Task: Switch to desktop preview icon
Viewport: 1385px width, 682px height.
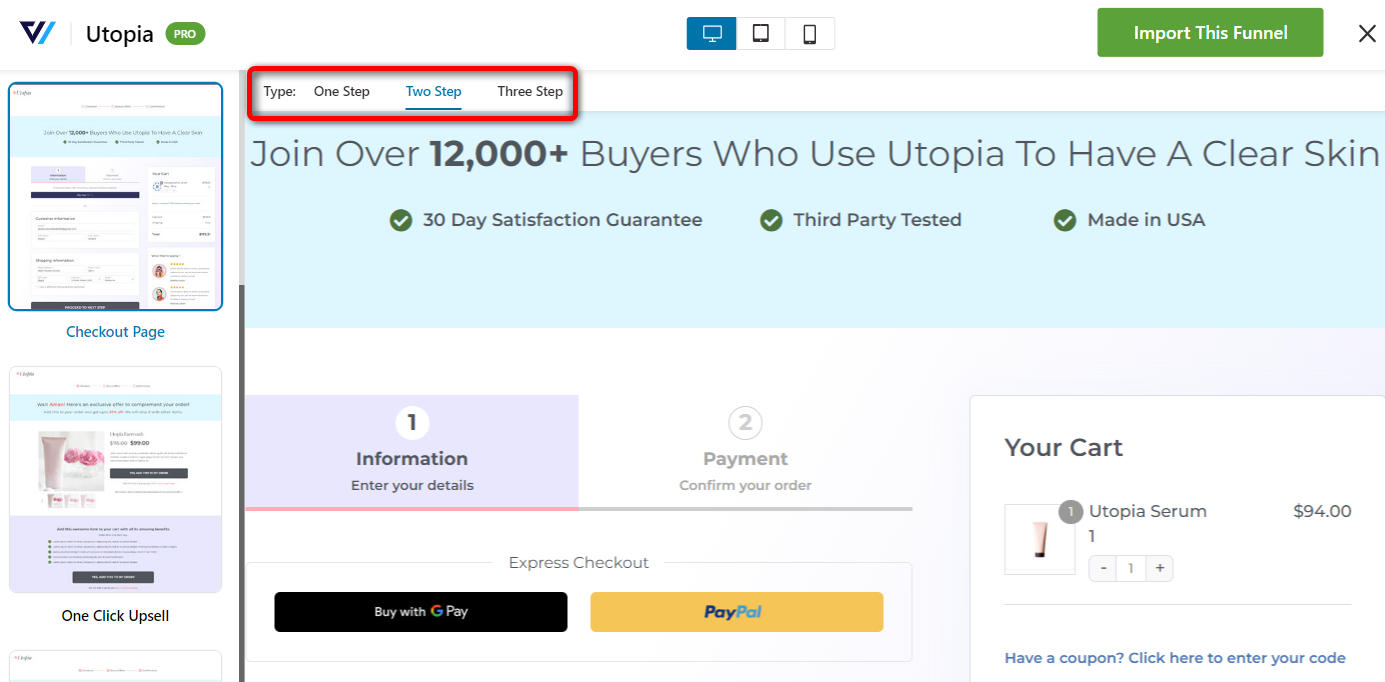Action: click(712, 33)
